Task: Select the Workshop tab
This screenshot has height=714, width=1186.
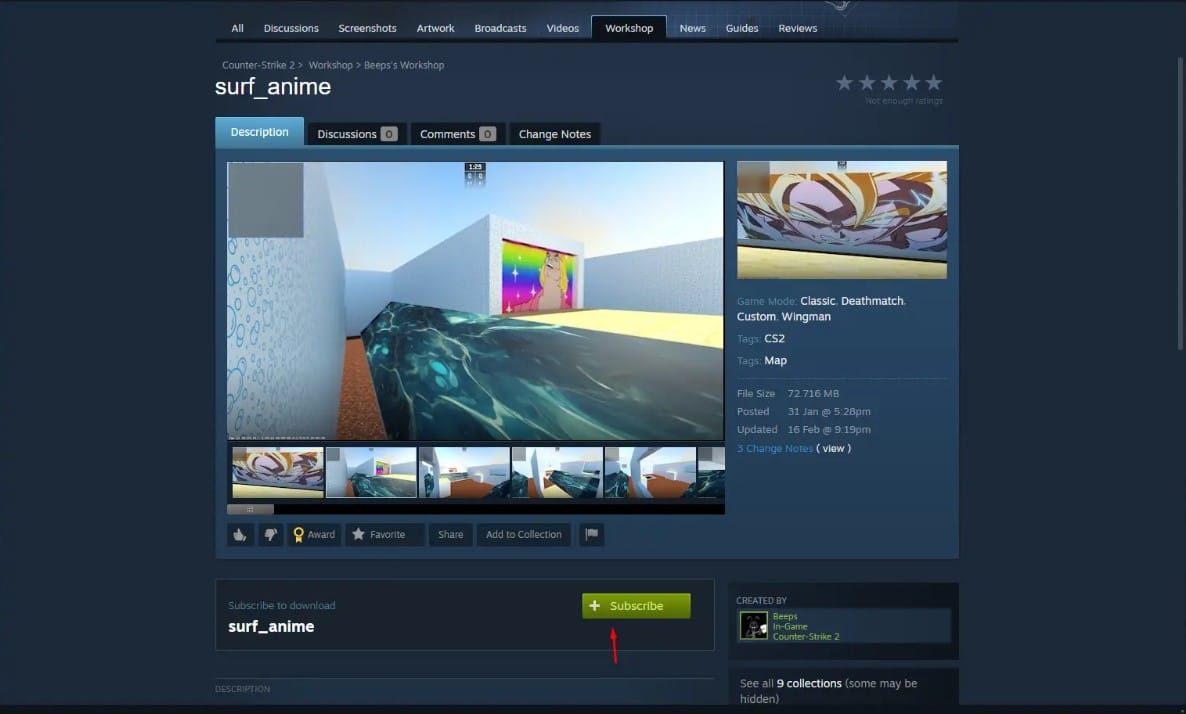Action: click(x=629, y=28)
